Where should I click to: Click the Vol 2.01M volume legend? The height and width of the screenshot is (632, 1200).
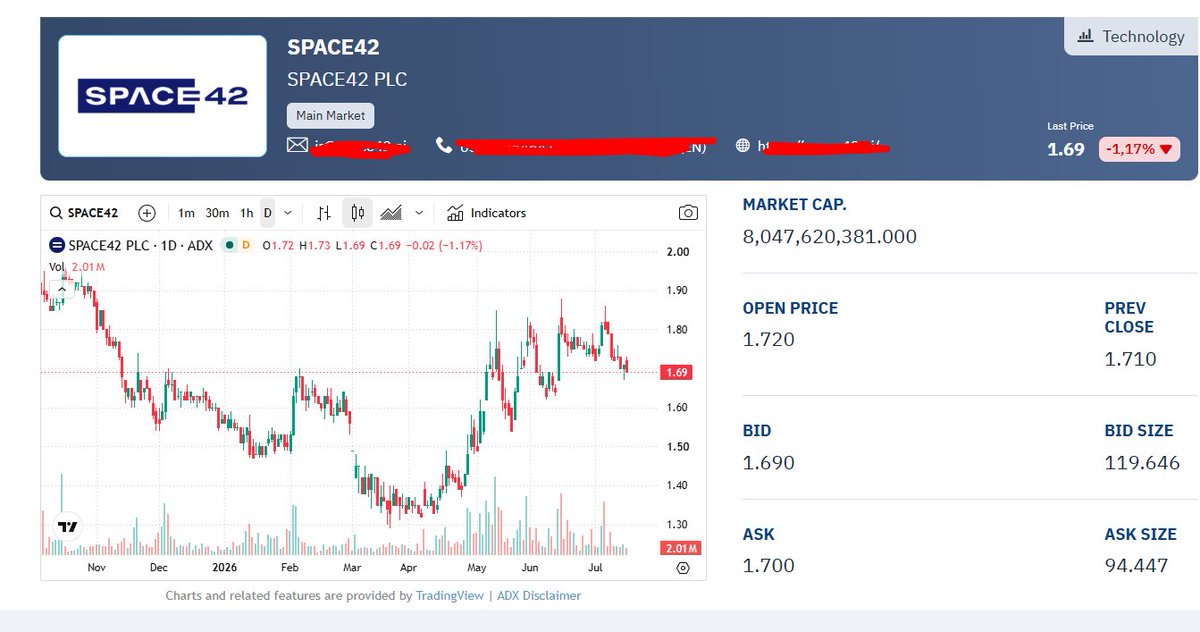(x=78, y=266)
